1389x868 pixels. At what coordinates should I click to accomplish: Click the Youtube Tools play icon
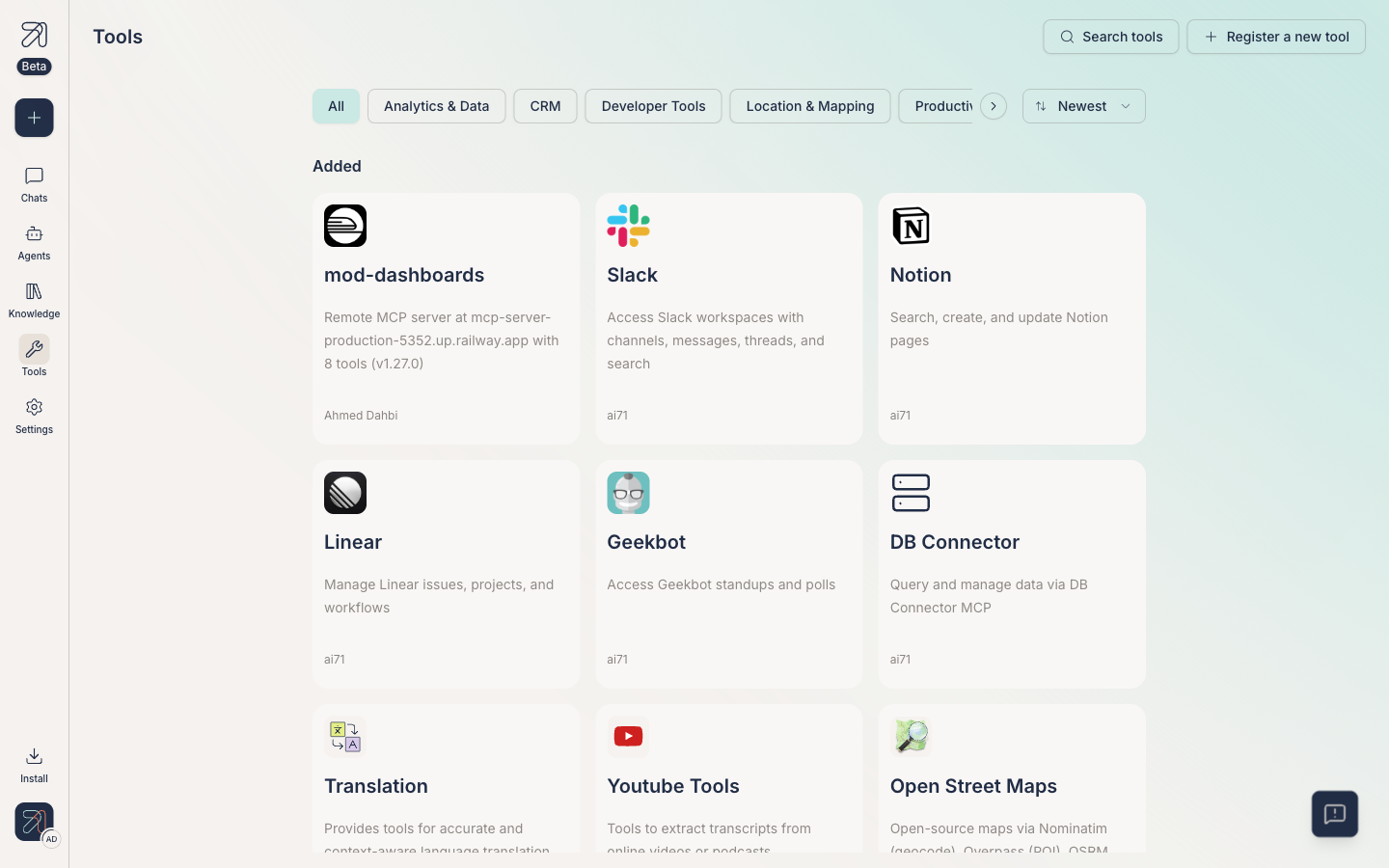pyautogui.click(x=628, y=737)
